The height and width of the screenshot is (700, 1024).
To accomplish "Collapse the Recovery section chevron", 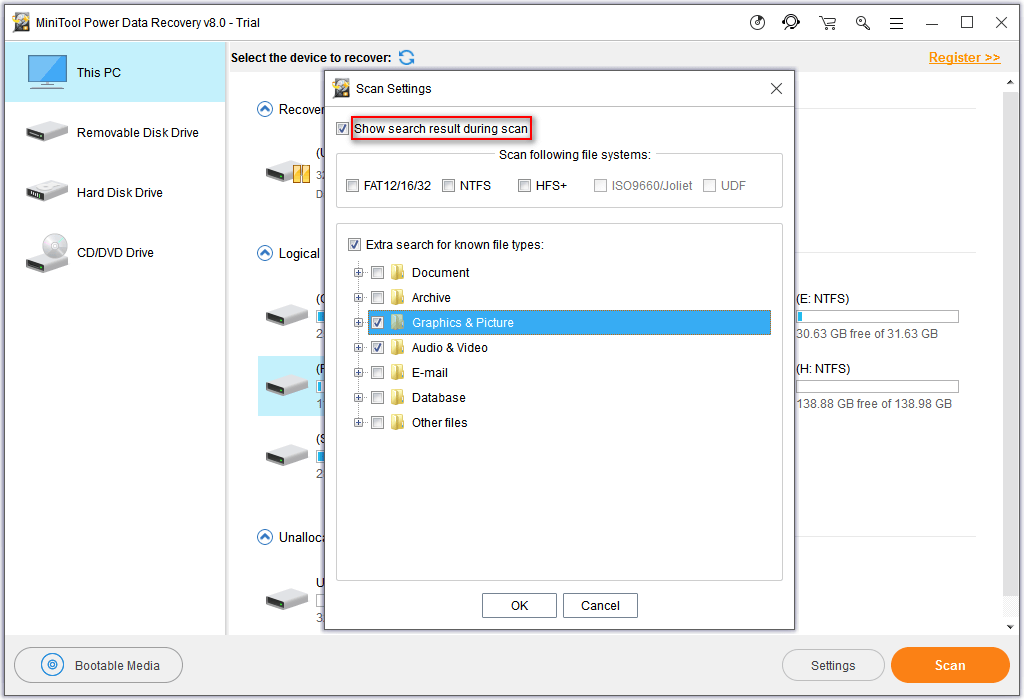I will pos(264,109).
